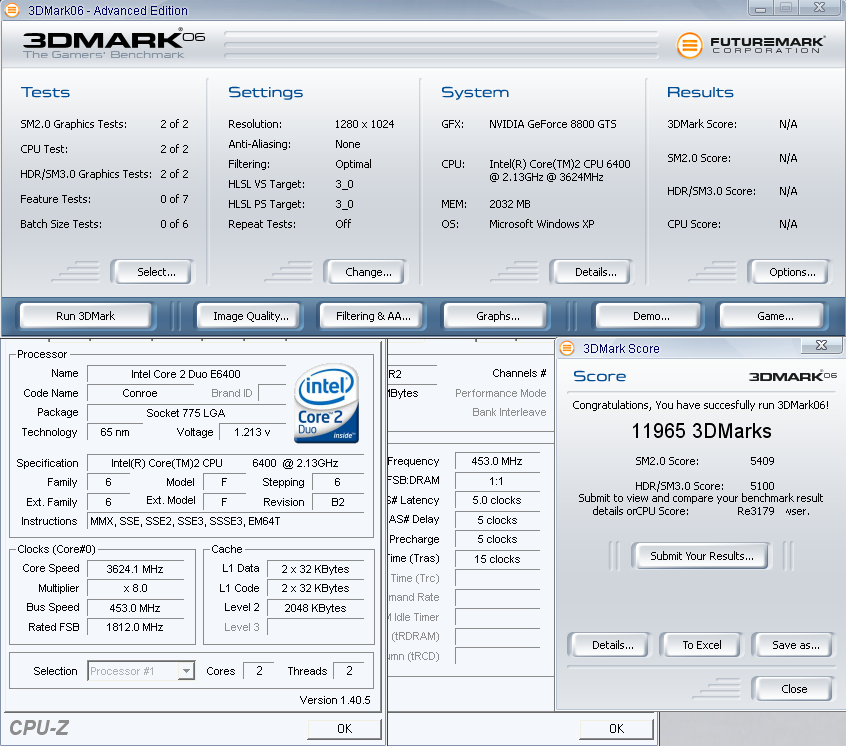Click the 'NVIDIA GeForce 8800 GTS' GFX text
846x746 pixels.
[x=552, y=124]
